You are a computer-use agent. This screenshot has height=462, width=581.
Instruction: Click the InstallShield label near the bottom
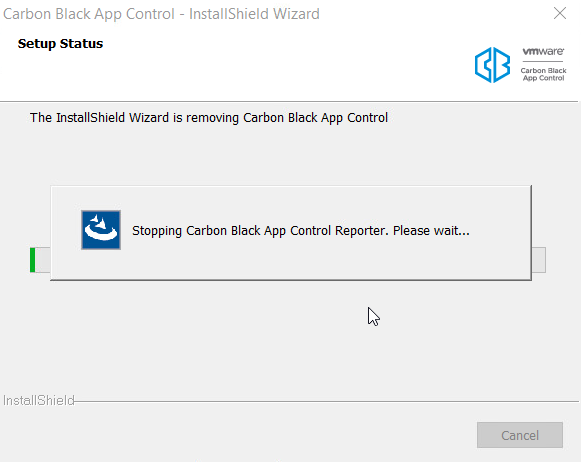point(39,400)
